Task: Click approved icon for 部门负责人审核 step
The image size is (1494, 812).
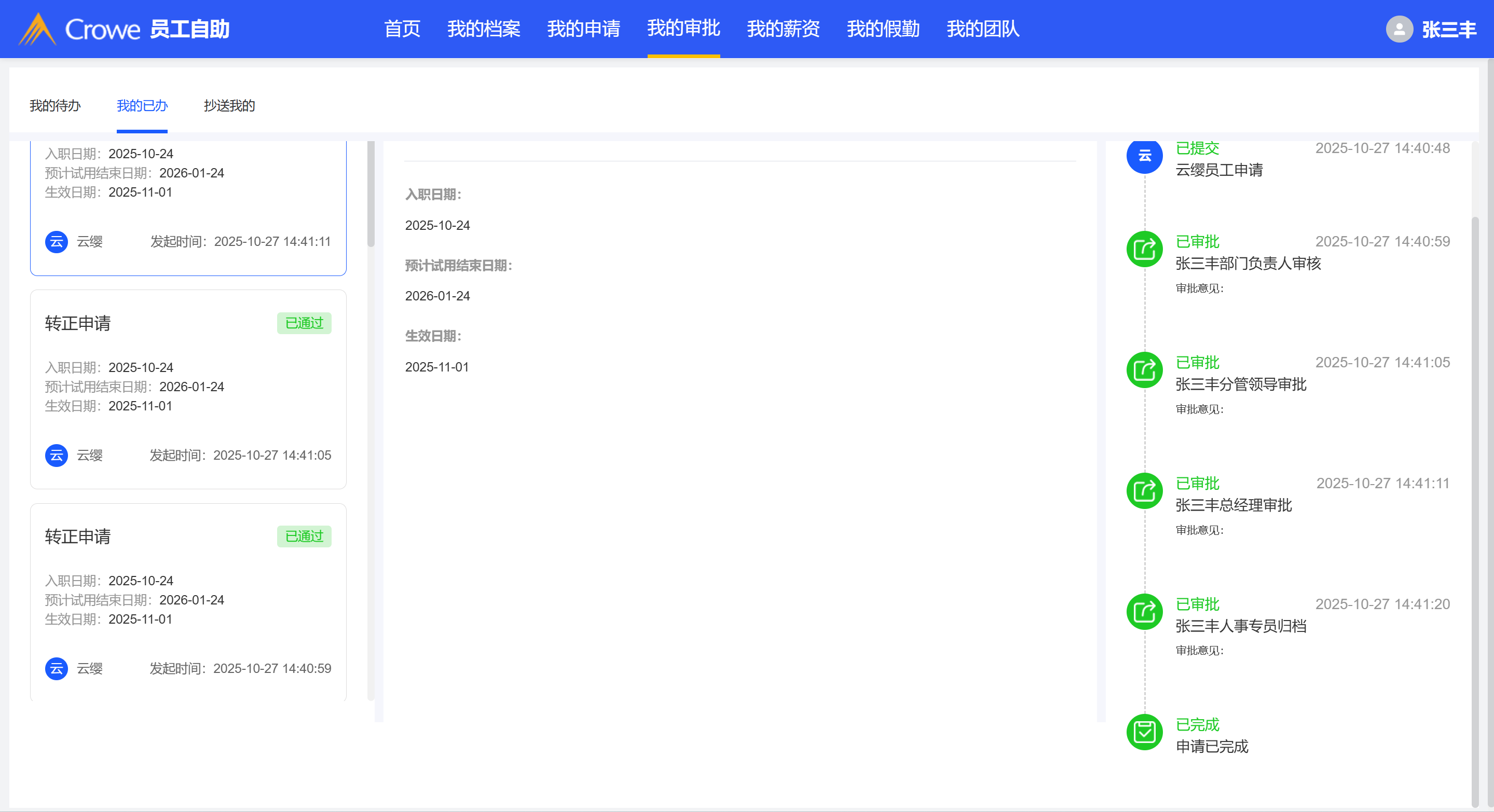Action: pos(1144,250)
